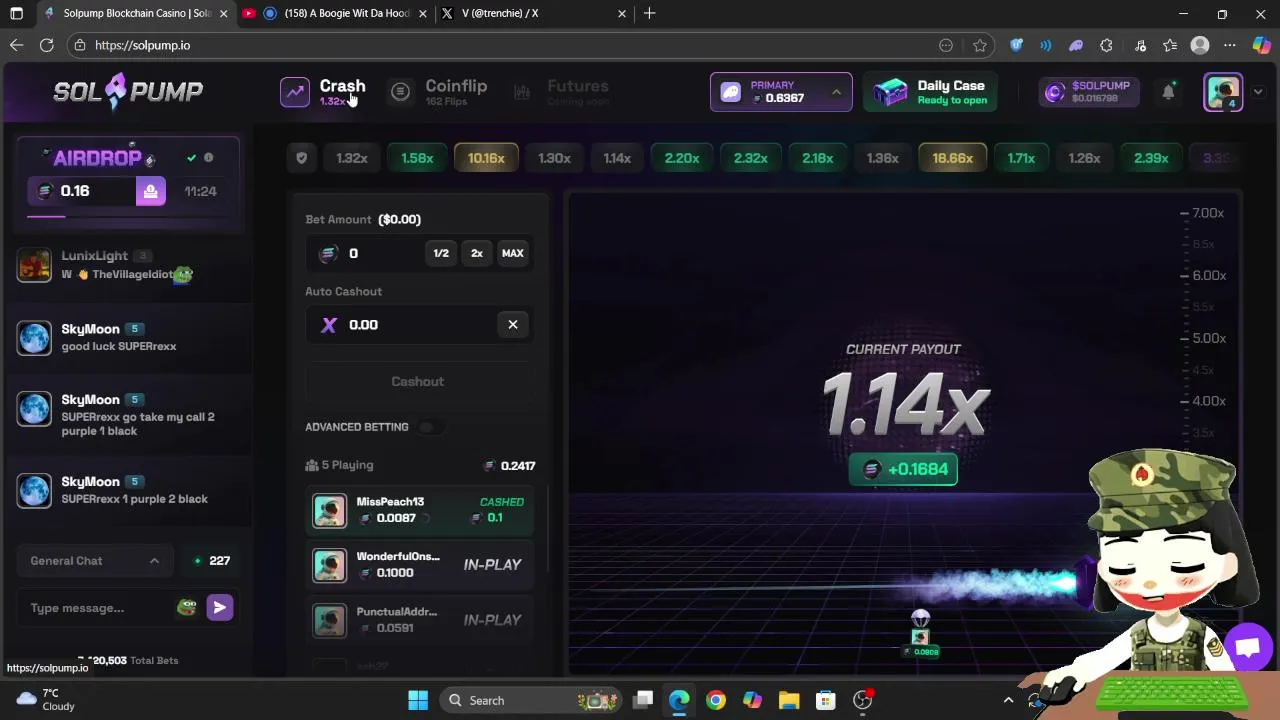Open the Crash game tab
This screenshot has height=720, width=1280.
342,91
